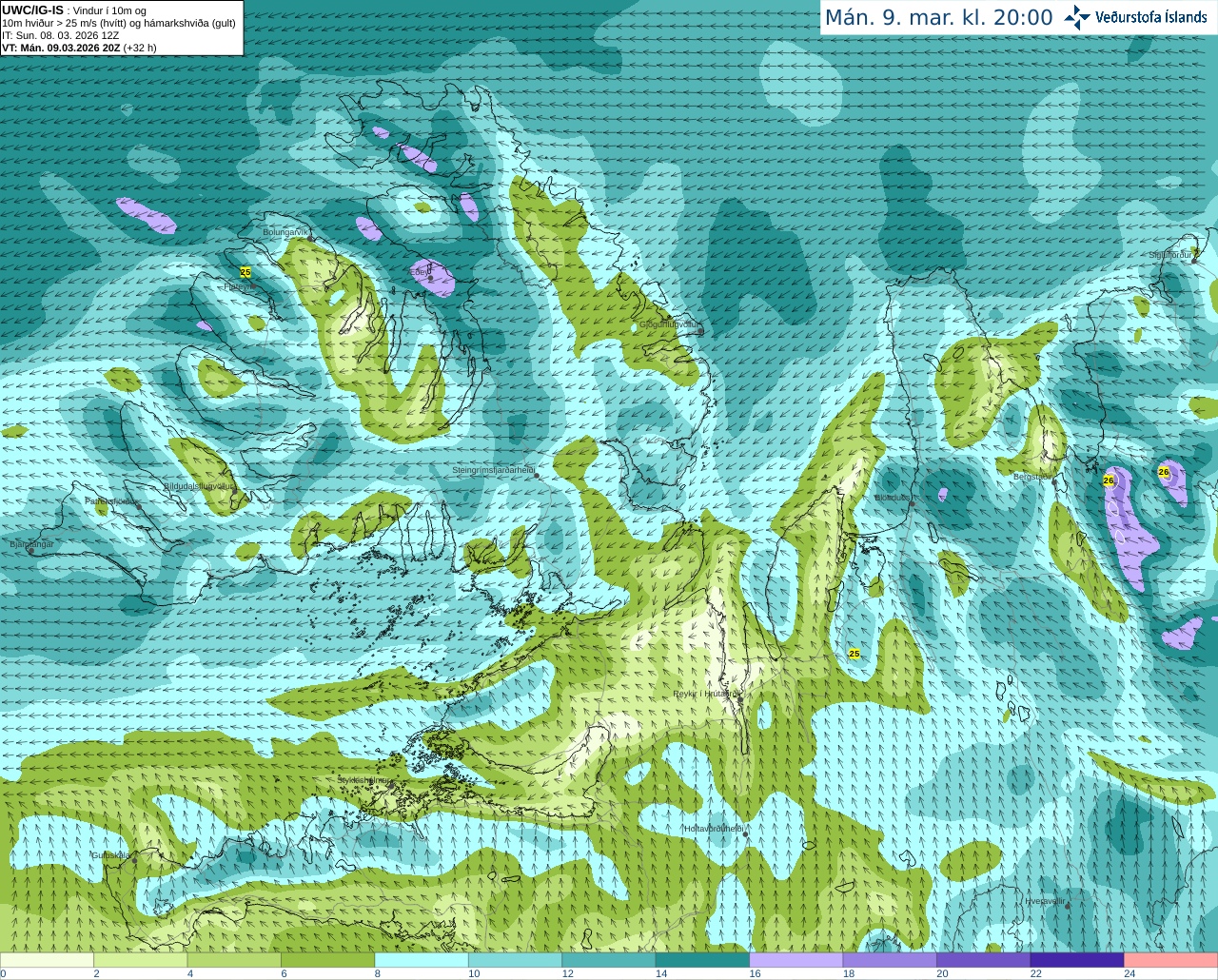
Task: Click the Gufuskálar station label
Action: (x=111, y=854)
